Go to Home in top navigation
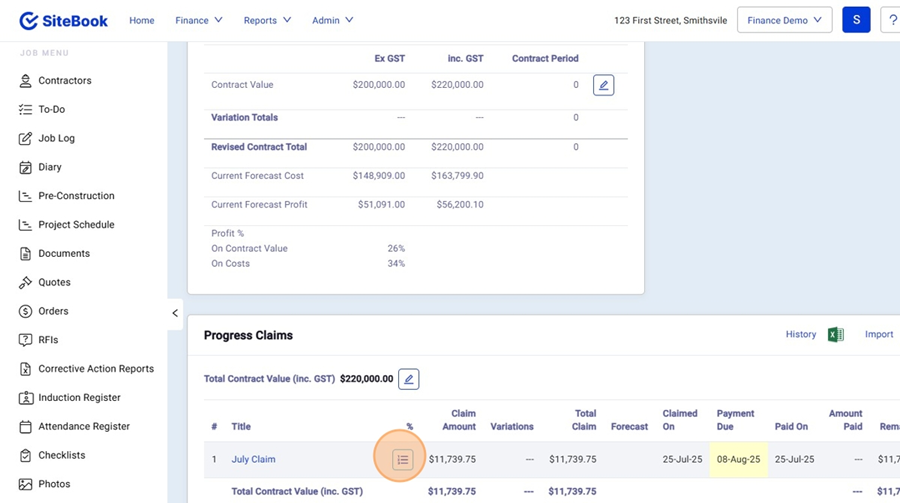The height and width of the screenshot is (503, 900). tap(142, 20)
